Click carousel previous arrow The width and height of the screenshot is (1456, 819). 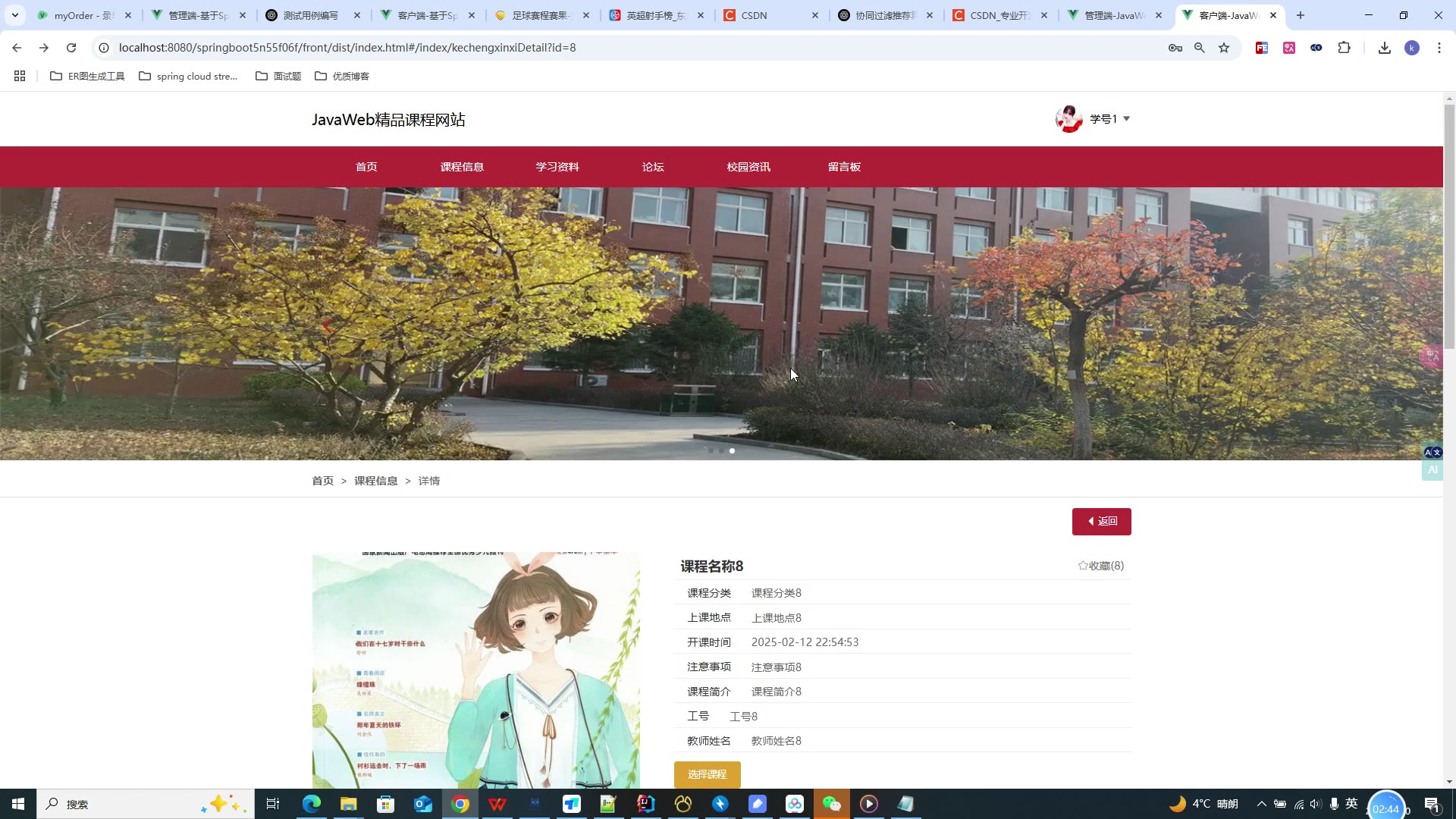327,325
